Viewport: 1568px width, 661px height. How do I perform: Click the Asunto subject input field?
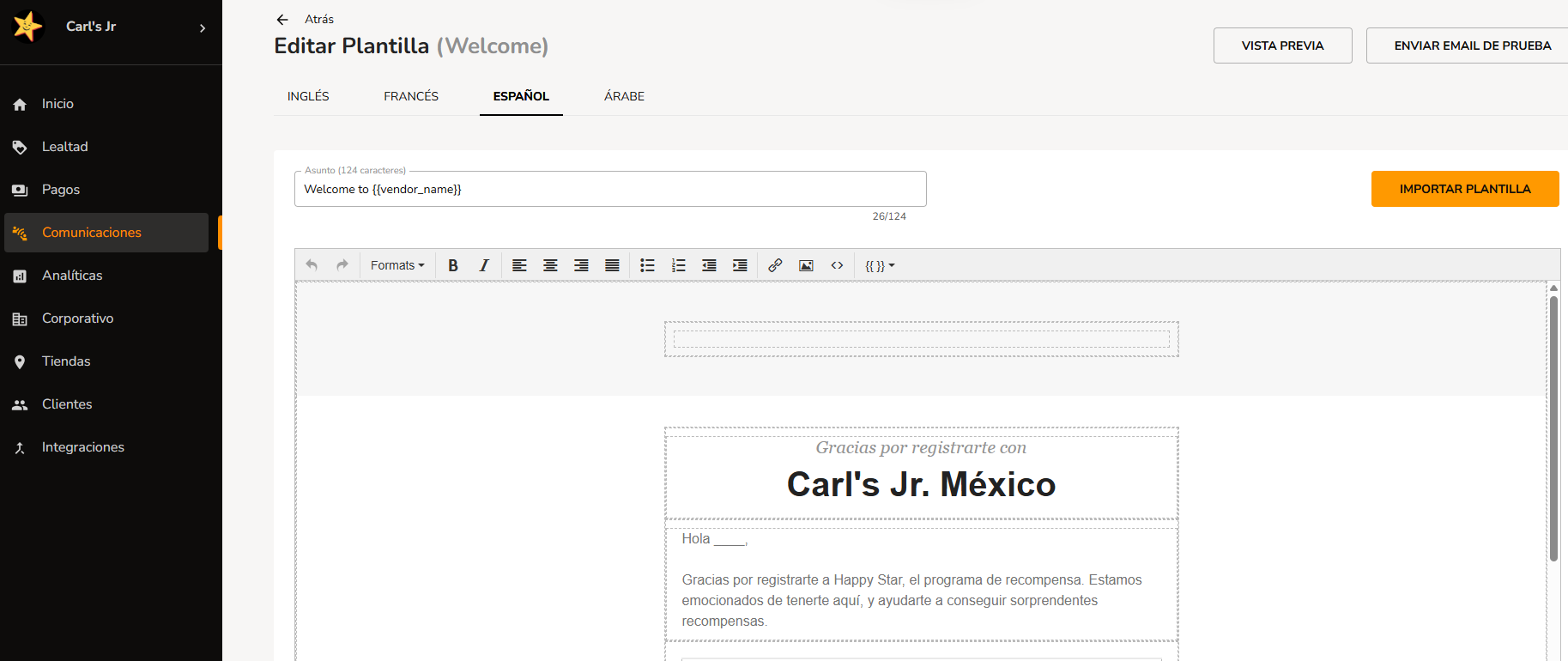610,189
